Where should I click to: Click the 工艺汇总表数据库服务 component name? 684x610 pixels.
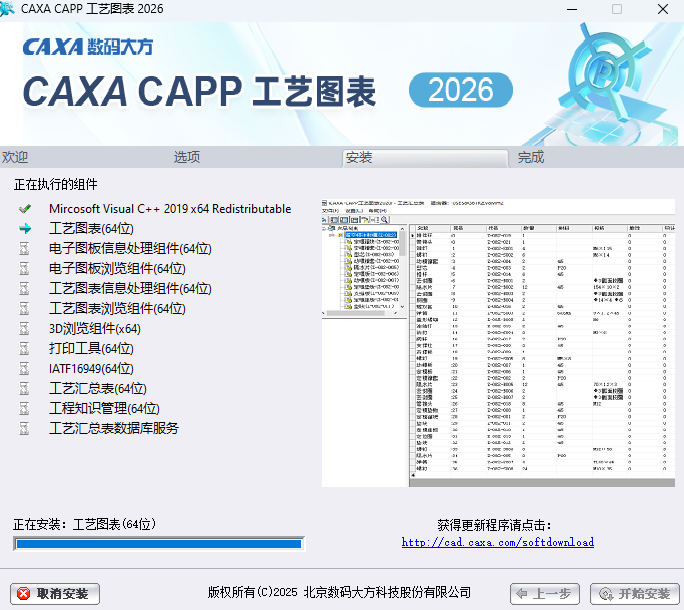[x=114, y=428]
